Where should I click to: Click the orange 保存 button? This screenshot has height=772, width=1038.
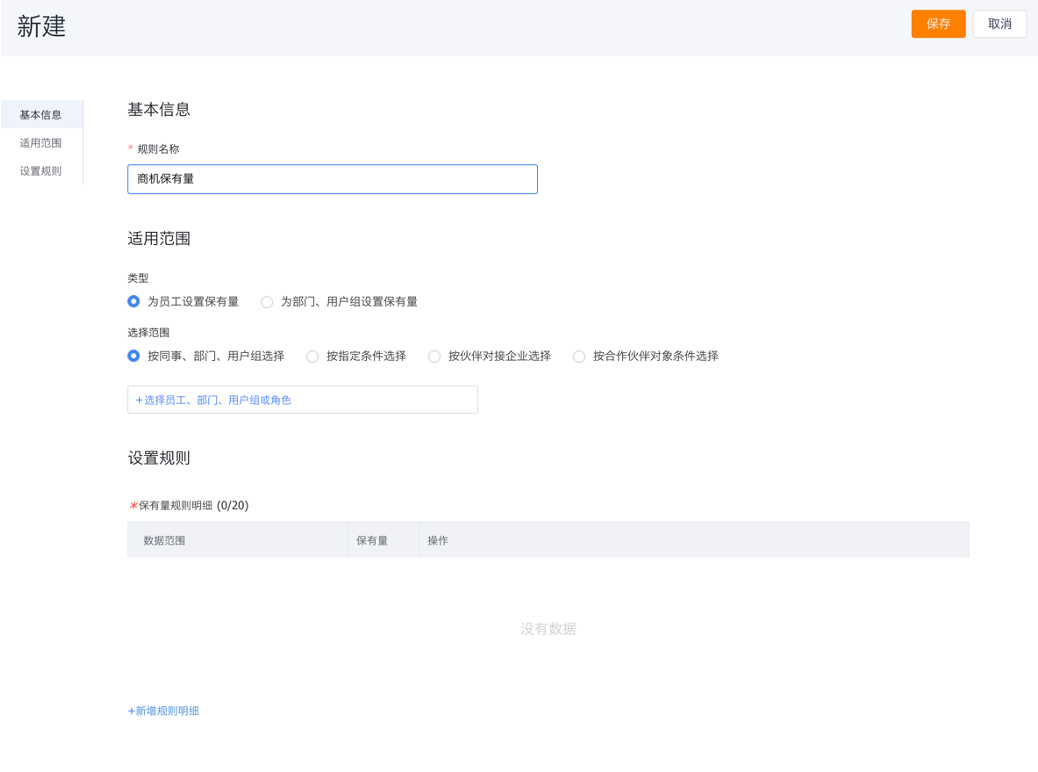[937, 24]
